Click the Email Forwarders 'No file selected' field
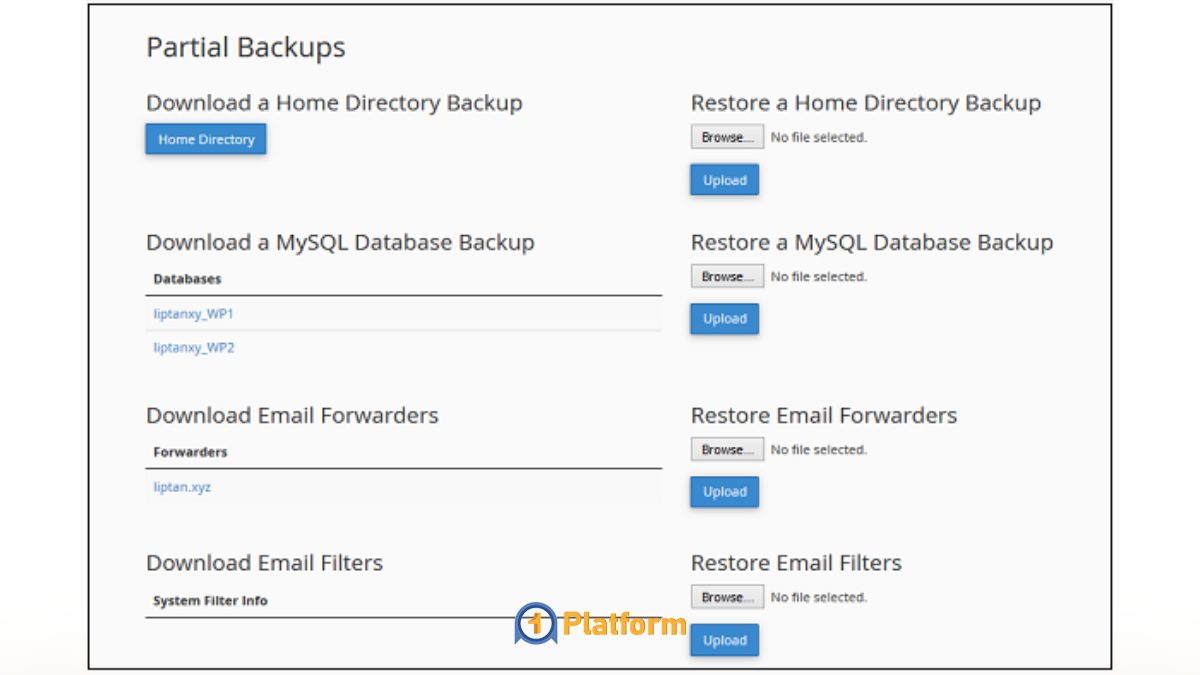 (818, 449)
